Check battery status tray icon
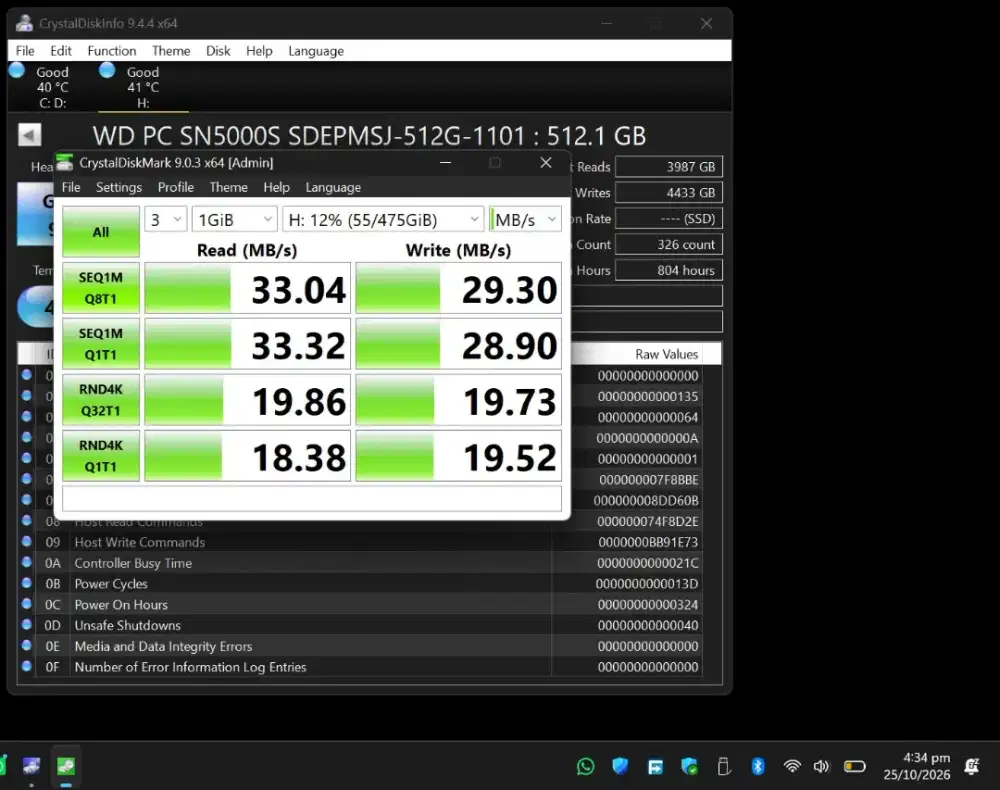The image size is (1000, 790). tap(855, 766)
